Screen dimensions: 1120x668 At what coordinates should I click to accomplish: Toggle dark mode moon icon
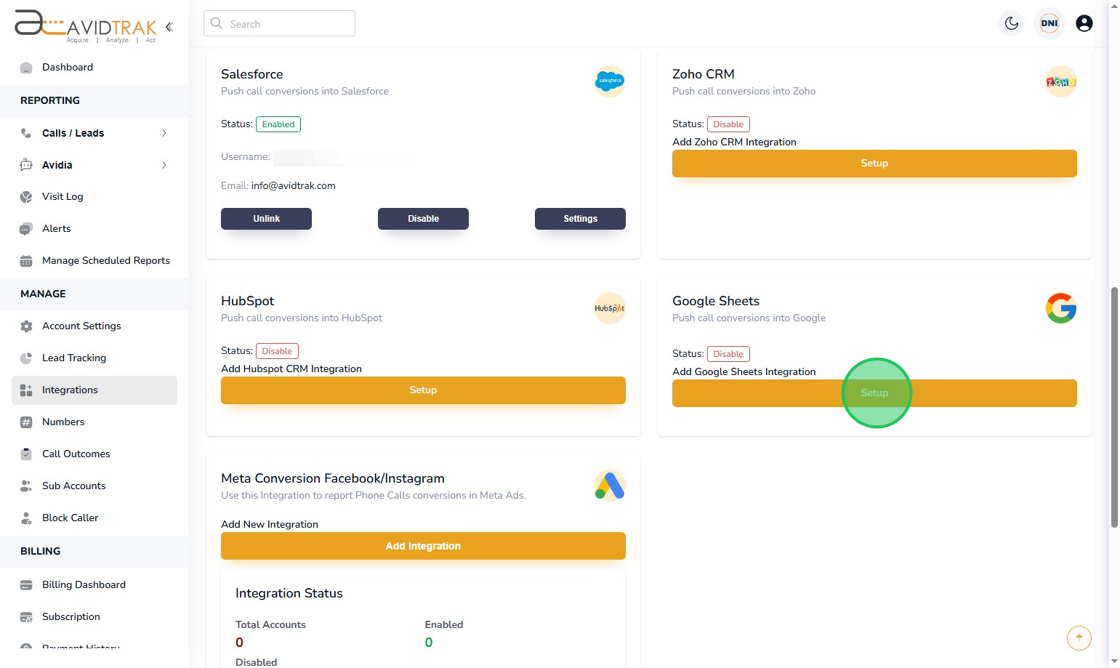(x=1011, y=23)
